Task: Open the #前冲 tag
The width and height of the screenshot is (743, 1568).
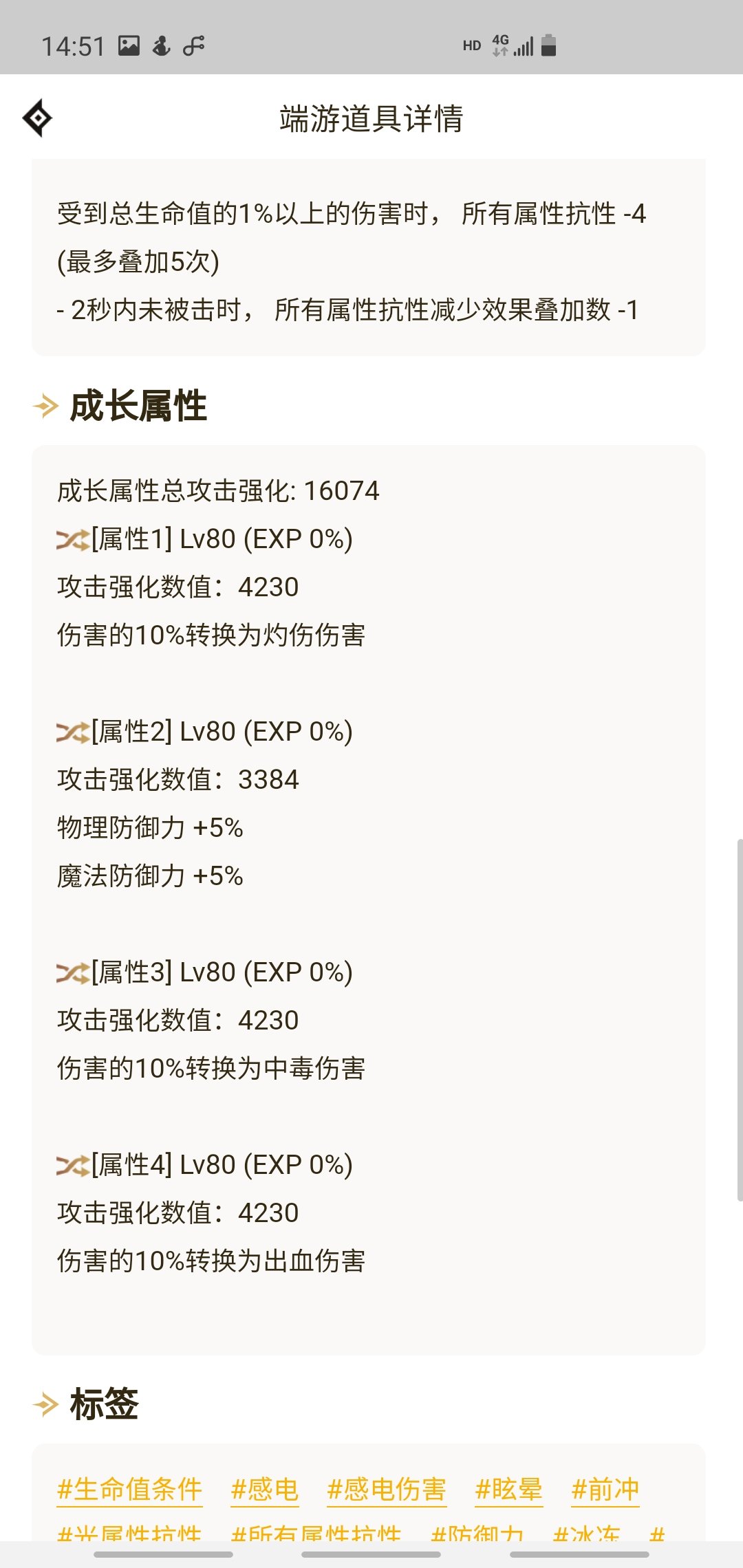Action: [605, 1489]
